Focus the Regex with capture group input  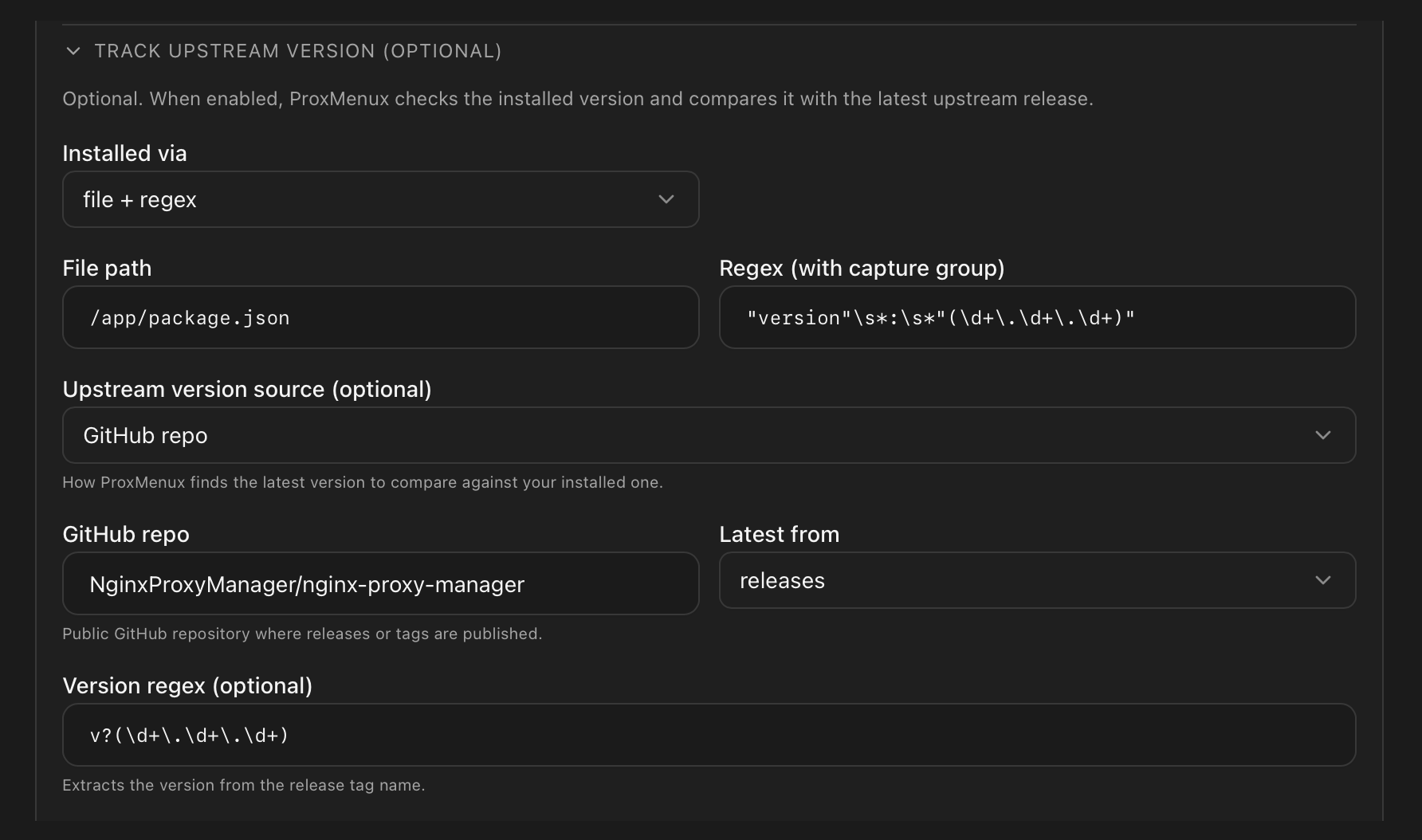click(x=1037, y=317)
